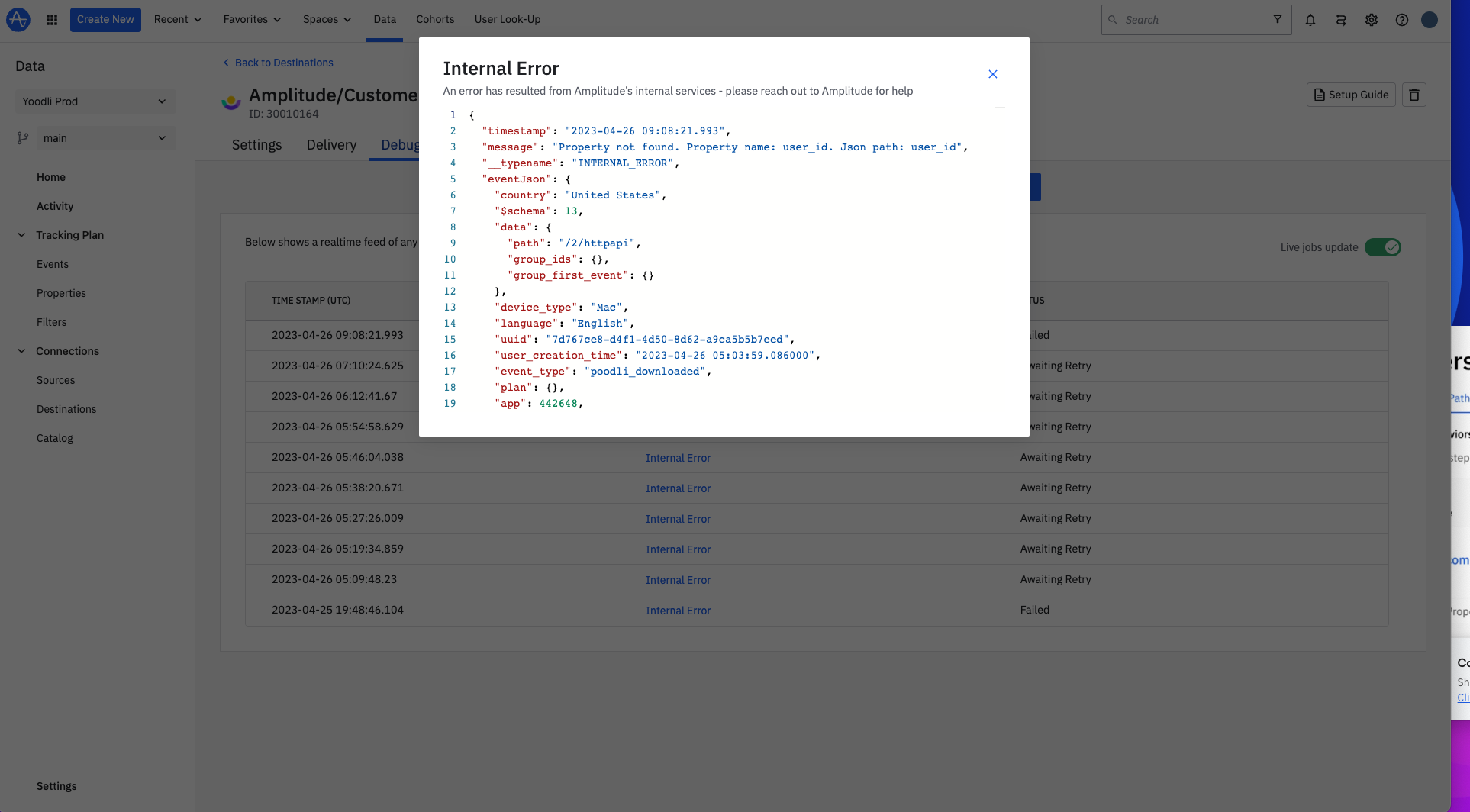This screenshot has width=1470, height=812.
Task: Click the data transfer arrows icon
Action: click(1341, 20)
